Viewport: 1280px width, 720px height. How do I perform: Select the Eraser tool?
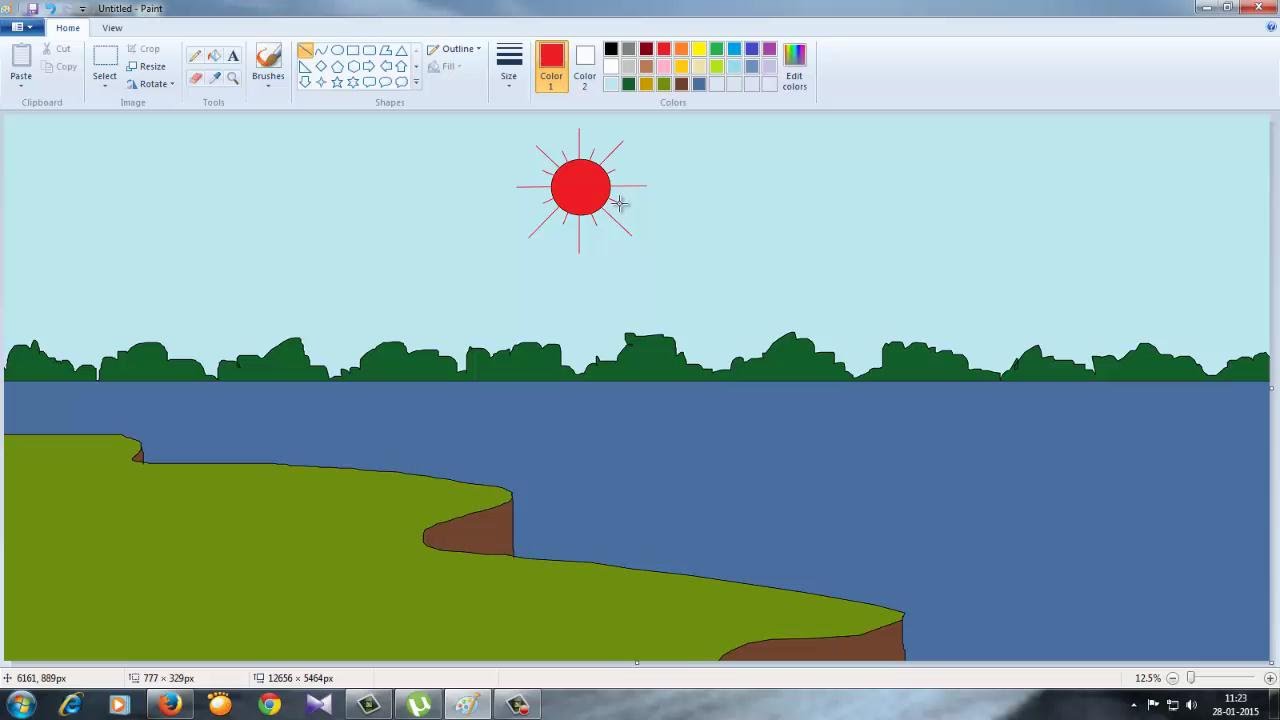(x=196, y=78)
